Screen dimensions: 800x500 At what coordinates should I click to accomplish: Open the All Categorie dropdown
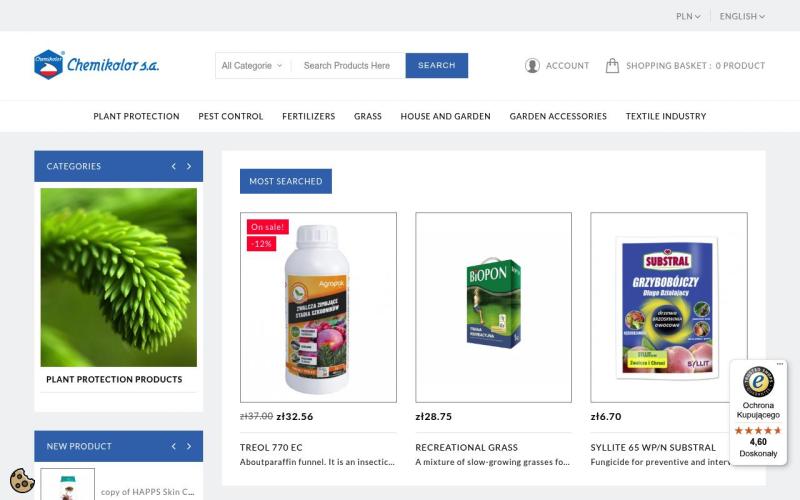pyautogui.click(x=252, y=65)
